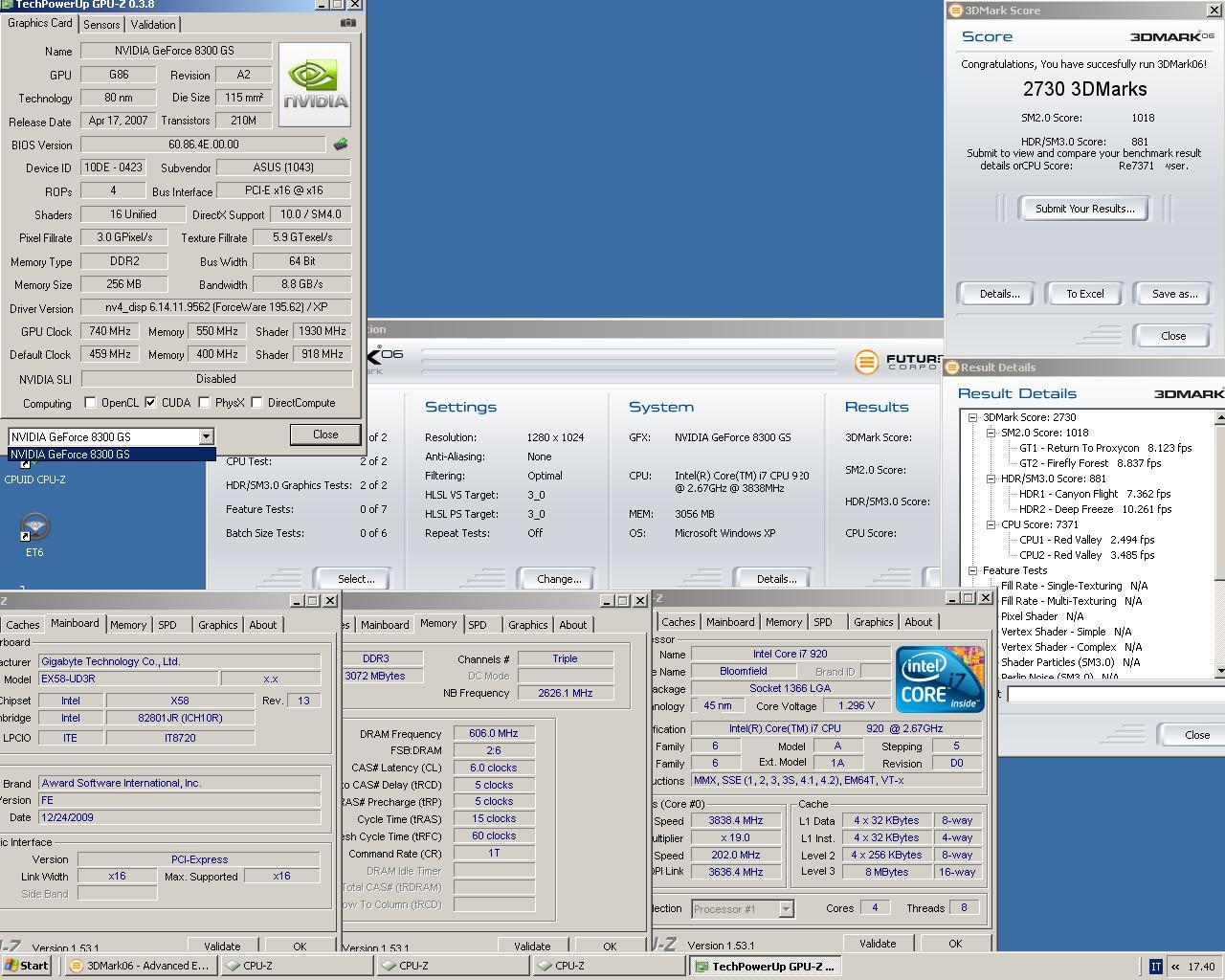Screen dimensions: 1225x980
Task: Open the Graphics Card tab in GPU-Z
Action: [x=40, y=23]
